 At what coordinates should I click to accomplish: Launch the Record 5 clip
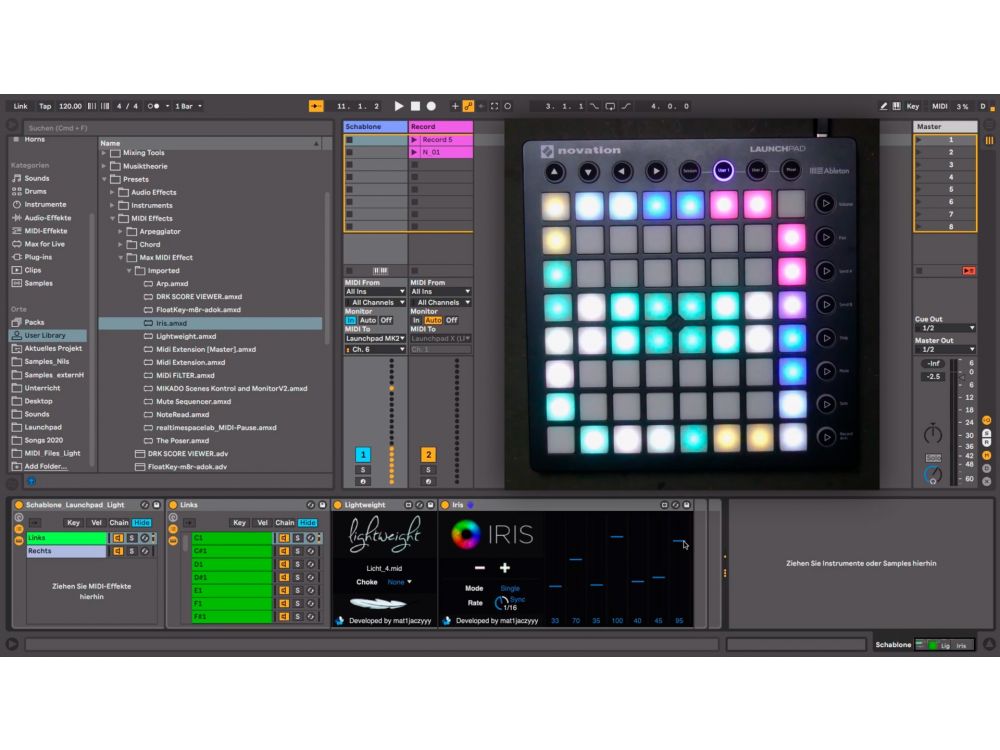(415, 140)
